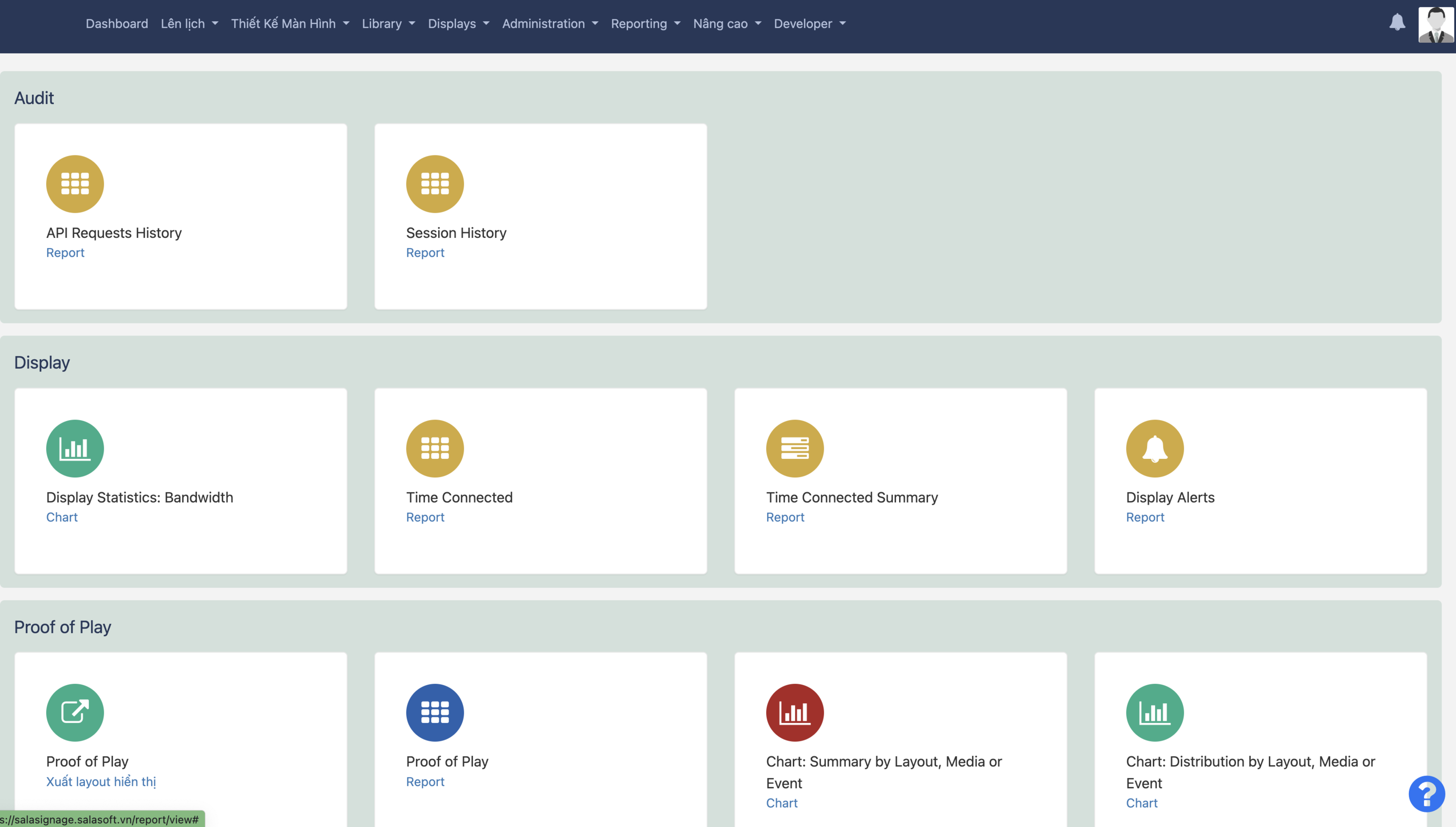The height and width of the screenshot is (827, 1456).
Task: Open the Developer menu
Action: pyautogui.click(x=809, y=24)
